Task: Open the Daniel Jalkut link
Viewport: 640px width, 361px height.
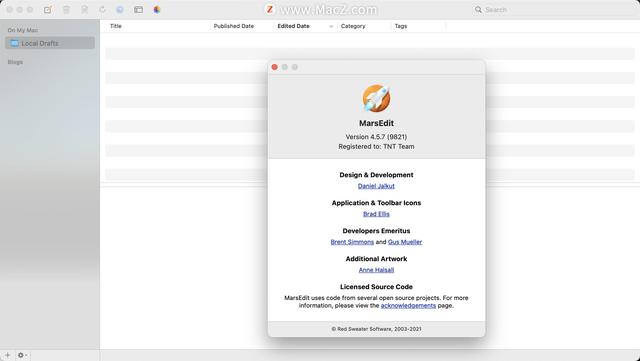Action: [x=376, y=186]
